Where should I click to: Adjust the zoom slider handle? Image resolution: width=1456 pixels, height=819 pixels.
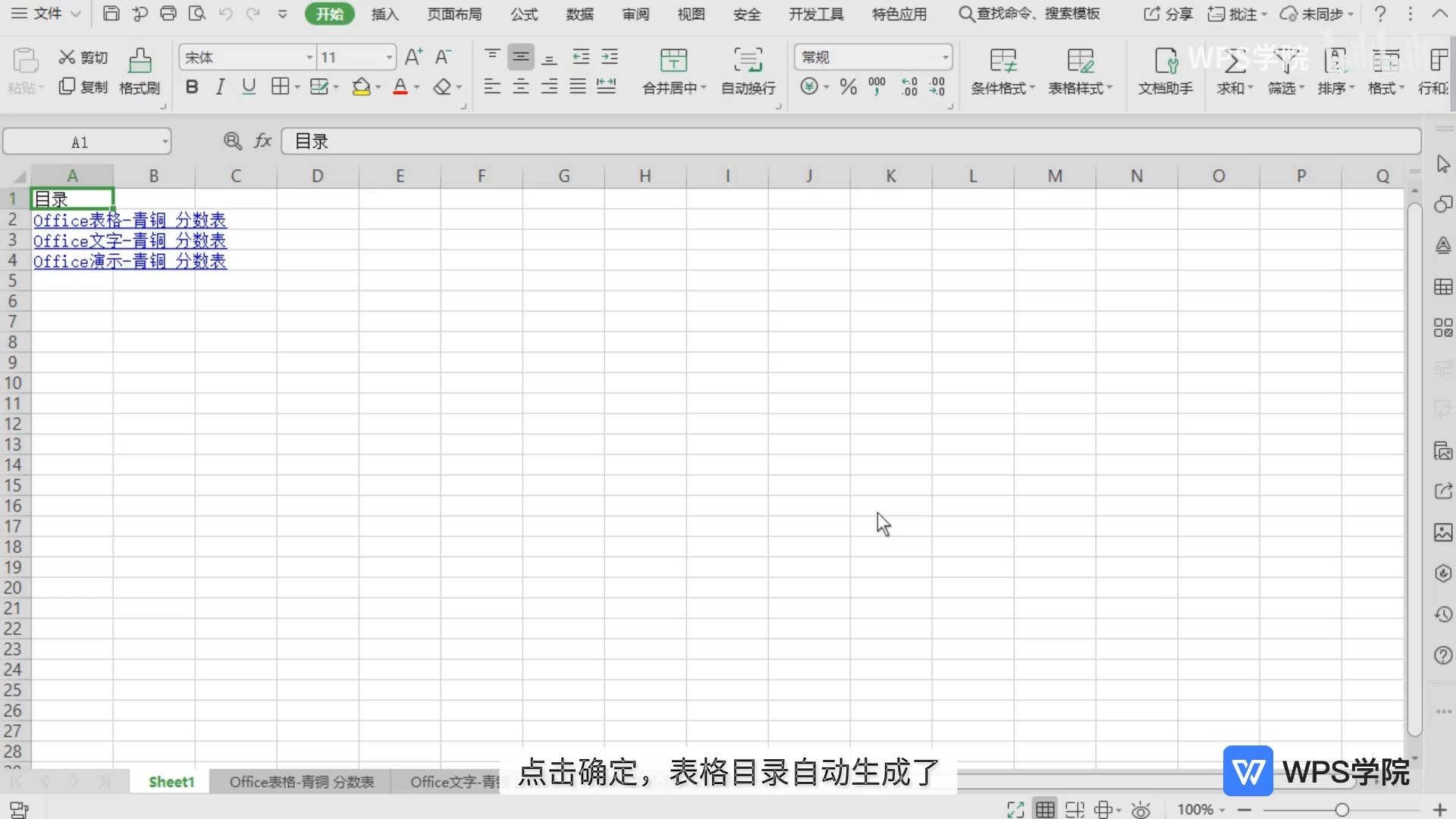pyautogui.click(x=1342, y=810)
